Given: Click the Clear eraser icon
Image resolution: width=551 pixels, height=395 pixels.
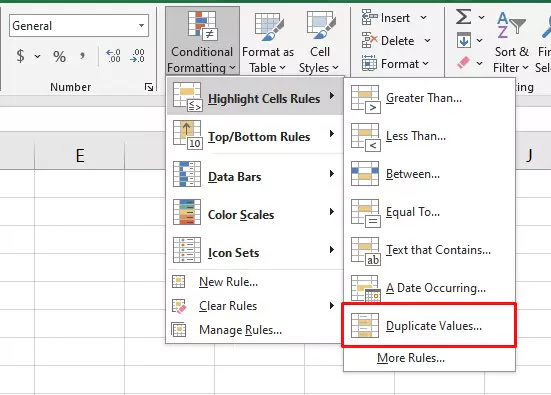Looking at the screenshot, I should (x=464, y=64).
